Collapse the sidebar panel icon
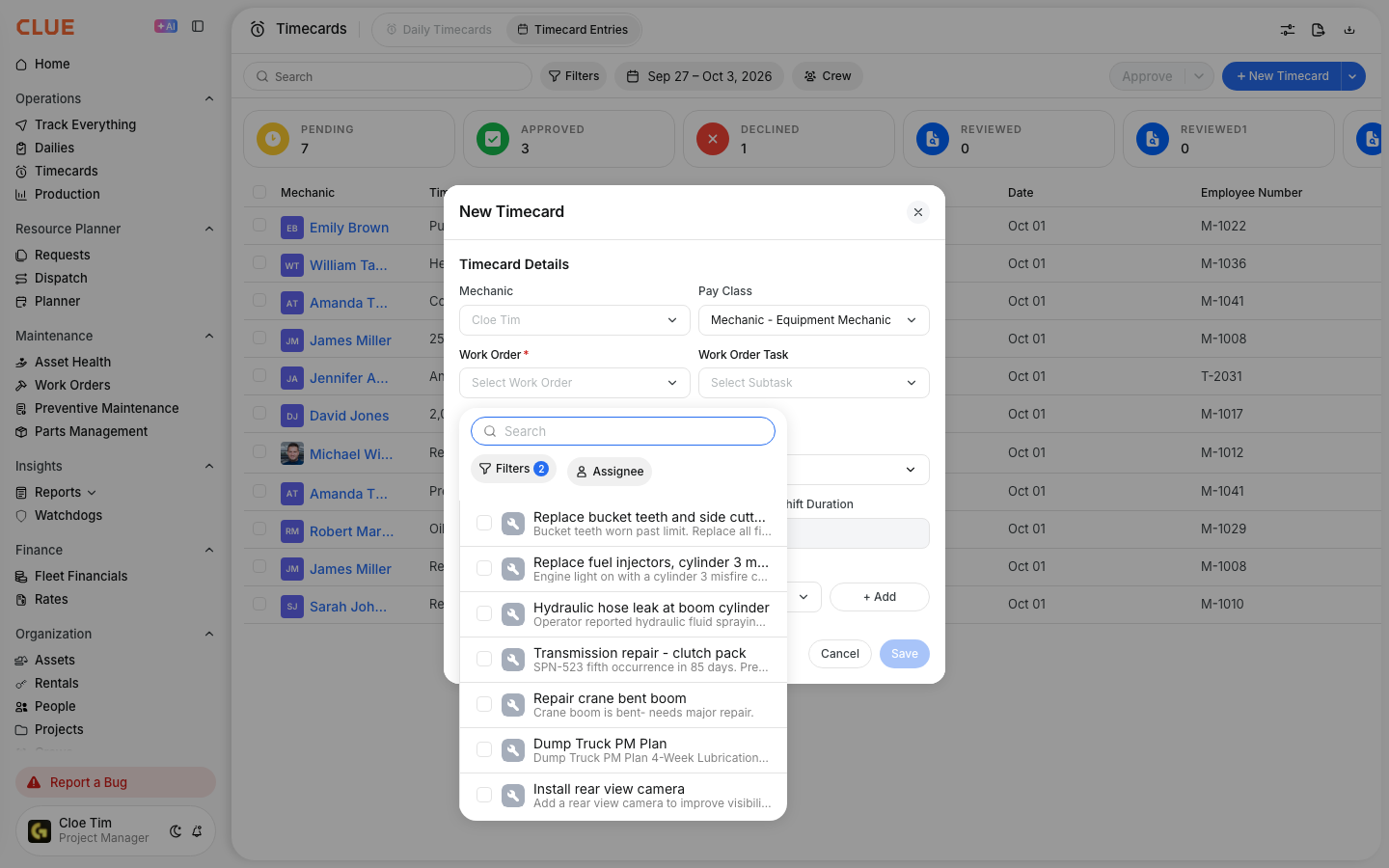 coord(198,27)
